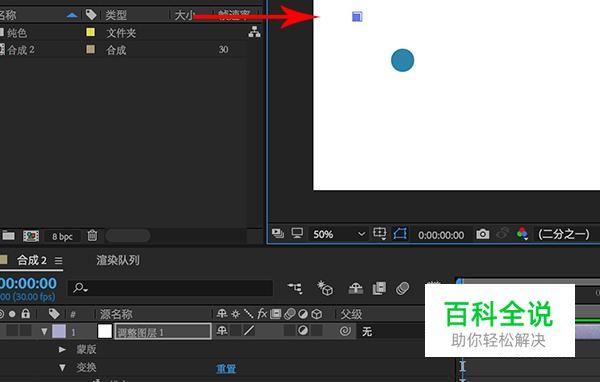Toggle the solo switch for 调整图层 1

click(x=12, y=331)
